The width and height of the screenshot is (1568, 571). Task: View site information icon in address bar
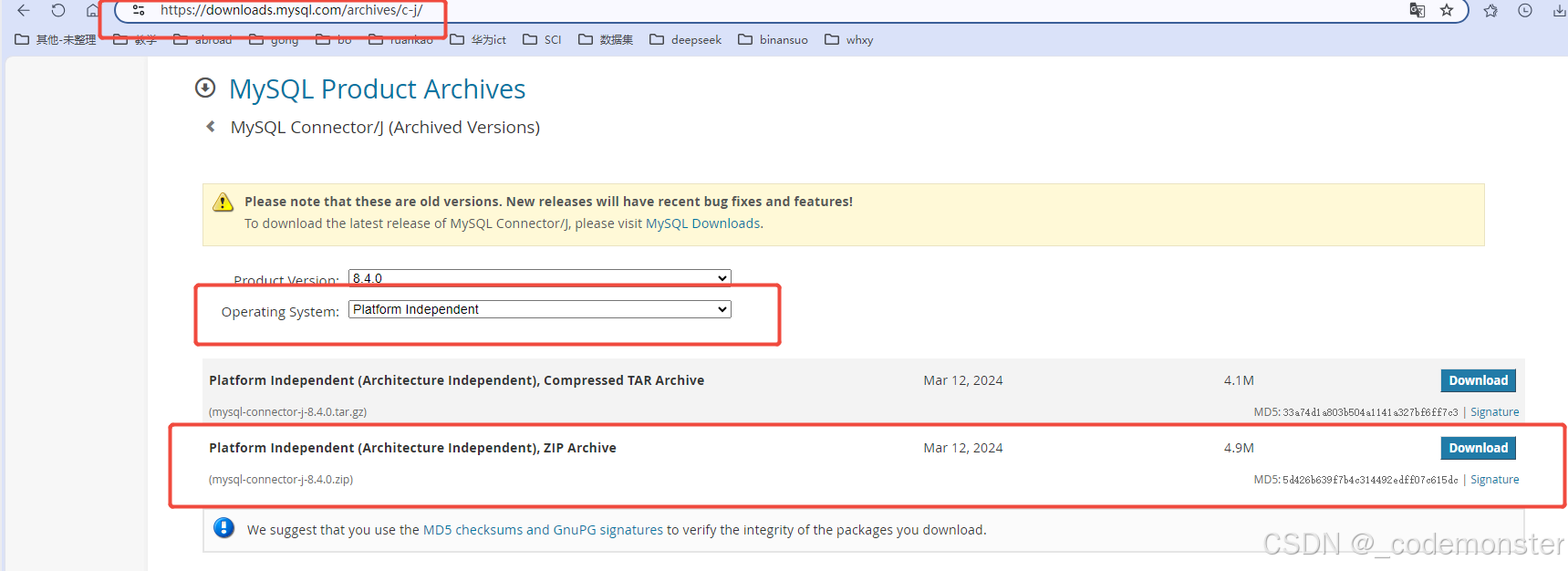pos(139,10)
